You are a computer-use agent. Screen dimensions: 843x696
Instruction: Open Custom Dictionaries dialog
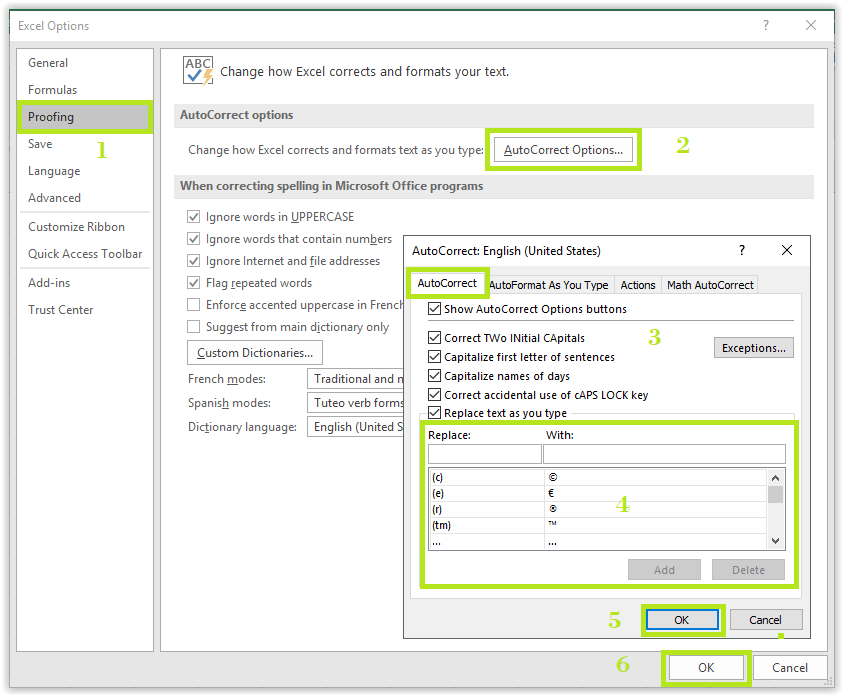255,353
